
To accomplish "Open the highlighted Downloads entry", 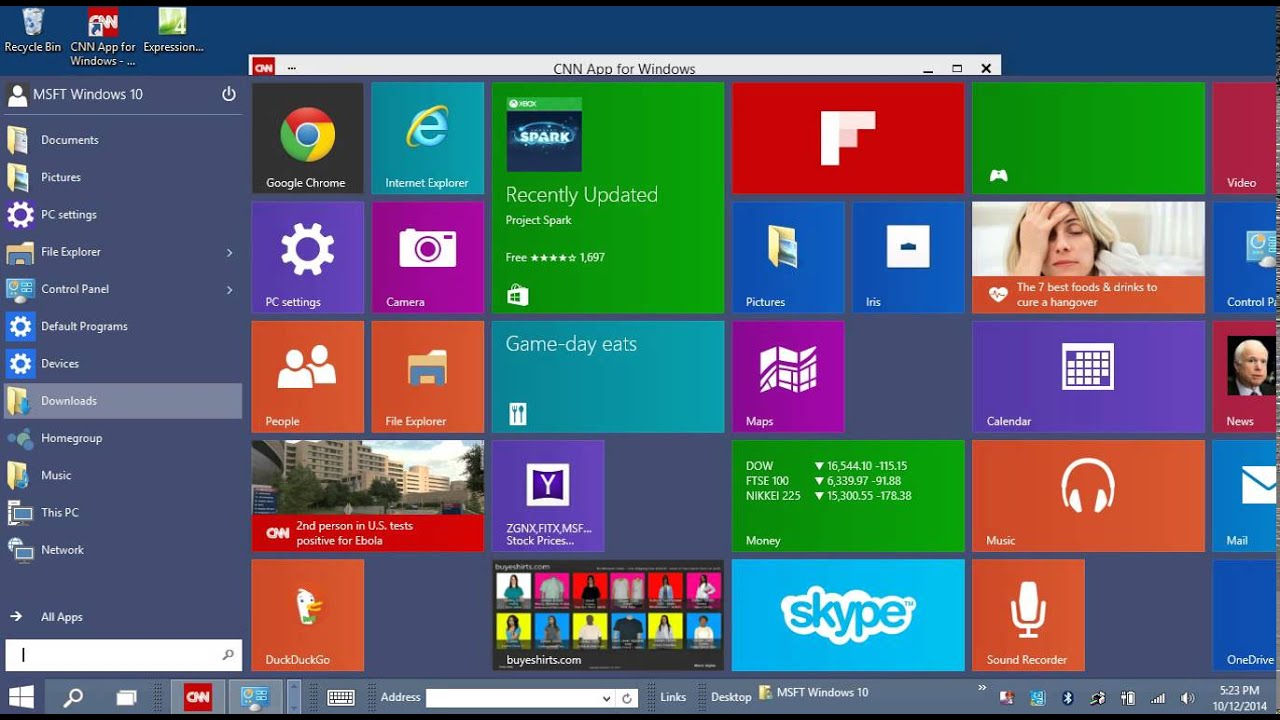I will [123, 401].
